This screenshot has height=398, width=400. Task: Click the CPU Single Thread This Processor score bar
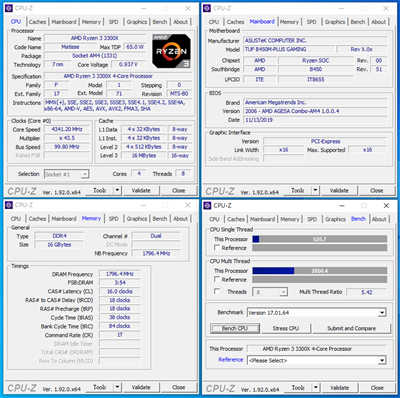[320, 239]
